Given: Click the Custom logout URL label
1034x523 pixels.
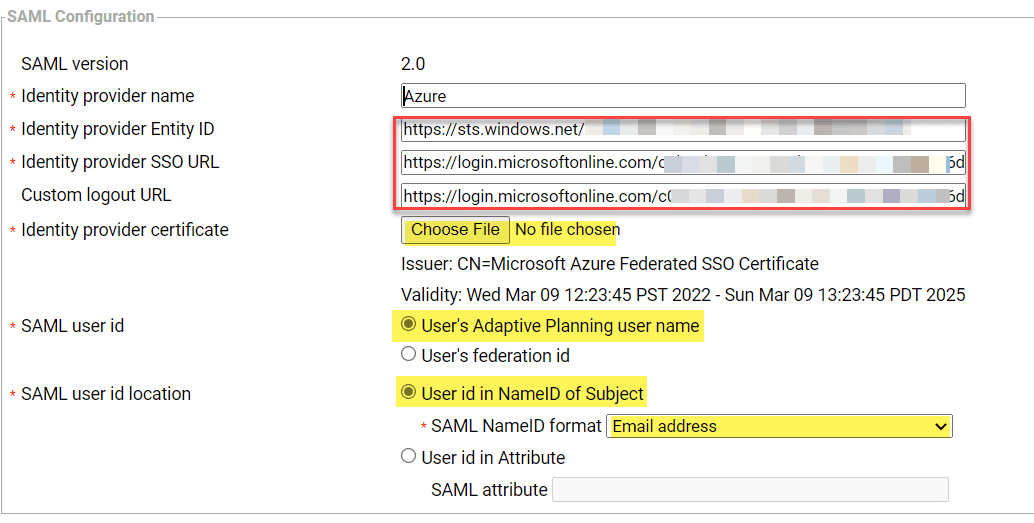Looking at the screenshot, I should coord(96,195).
